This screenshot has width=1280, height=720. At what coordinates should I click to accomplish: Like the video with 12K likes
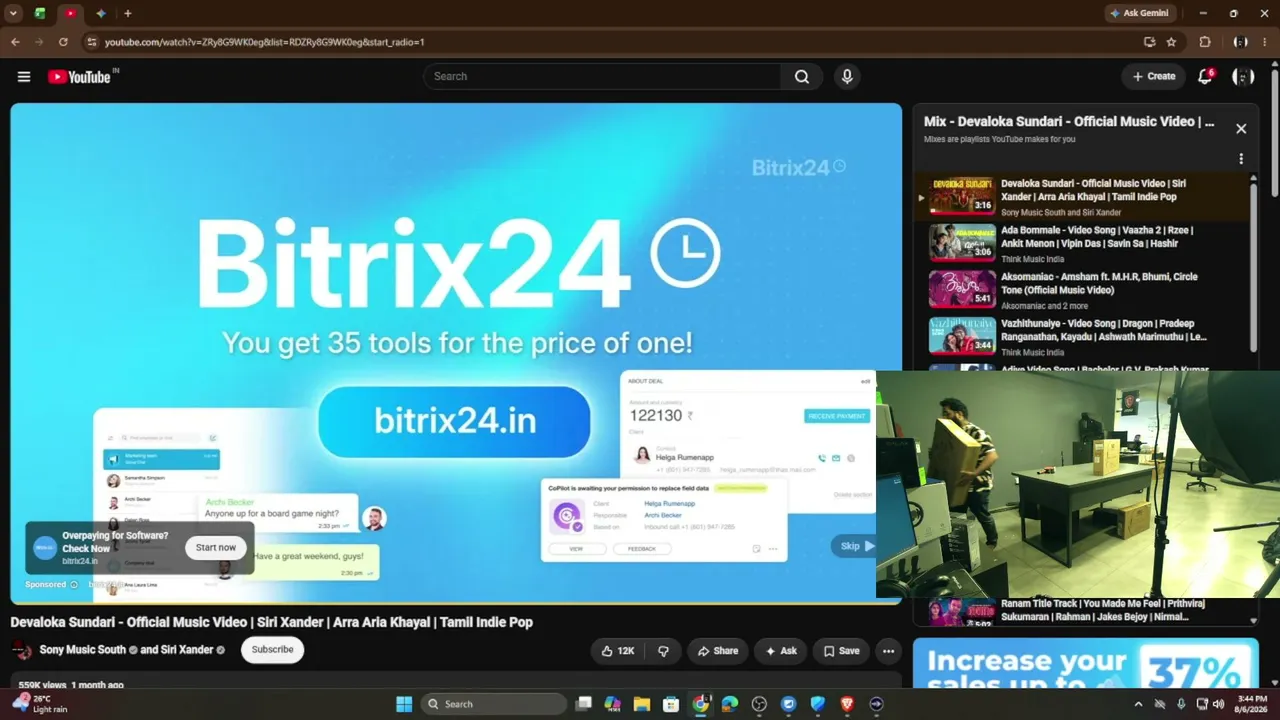point(617,651)
